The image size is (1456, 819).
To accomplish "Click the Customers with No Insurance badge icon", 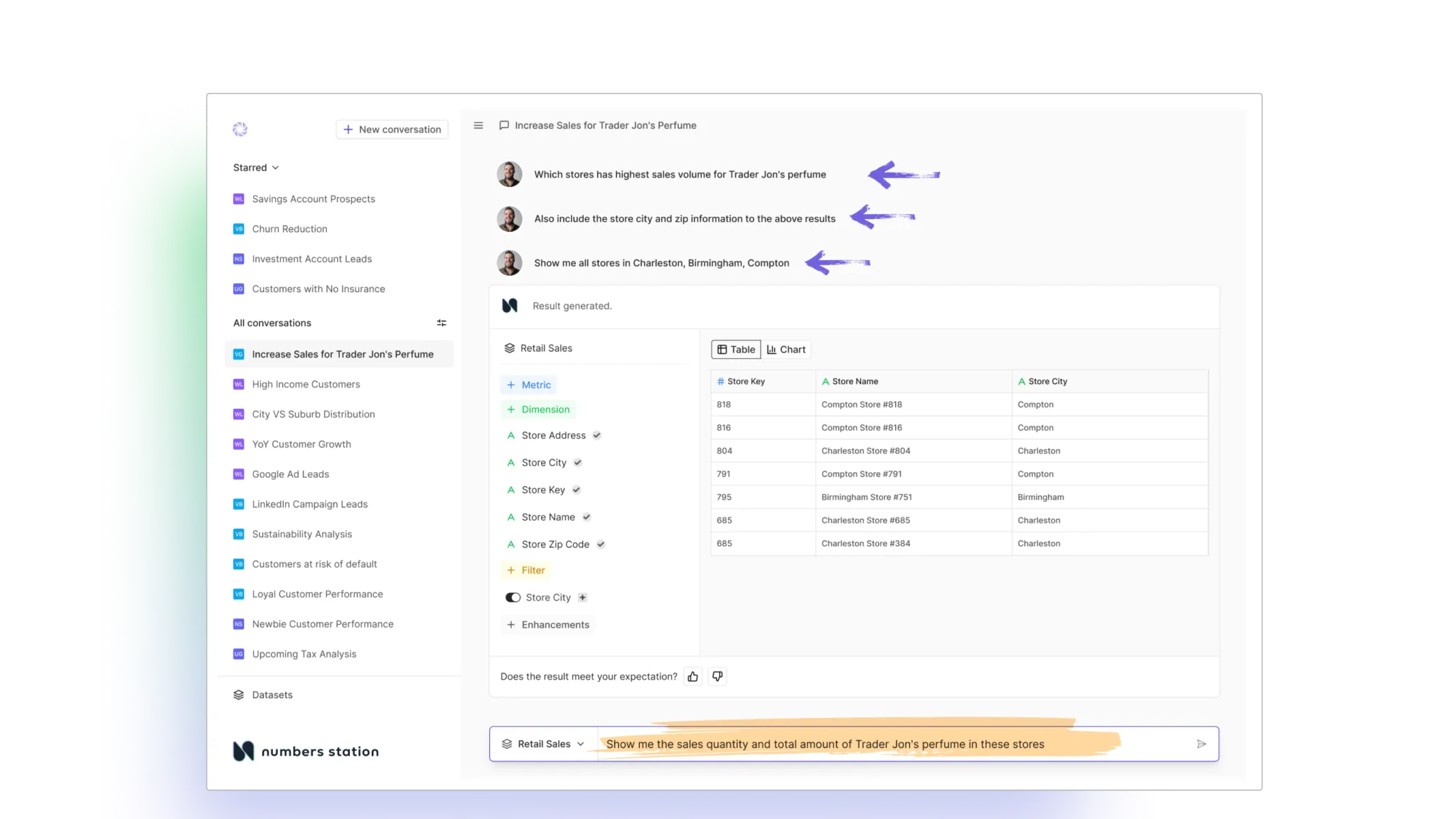I will 239,289.
